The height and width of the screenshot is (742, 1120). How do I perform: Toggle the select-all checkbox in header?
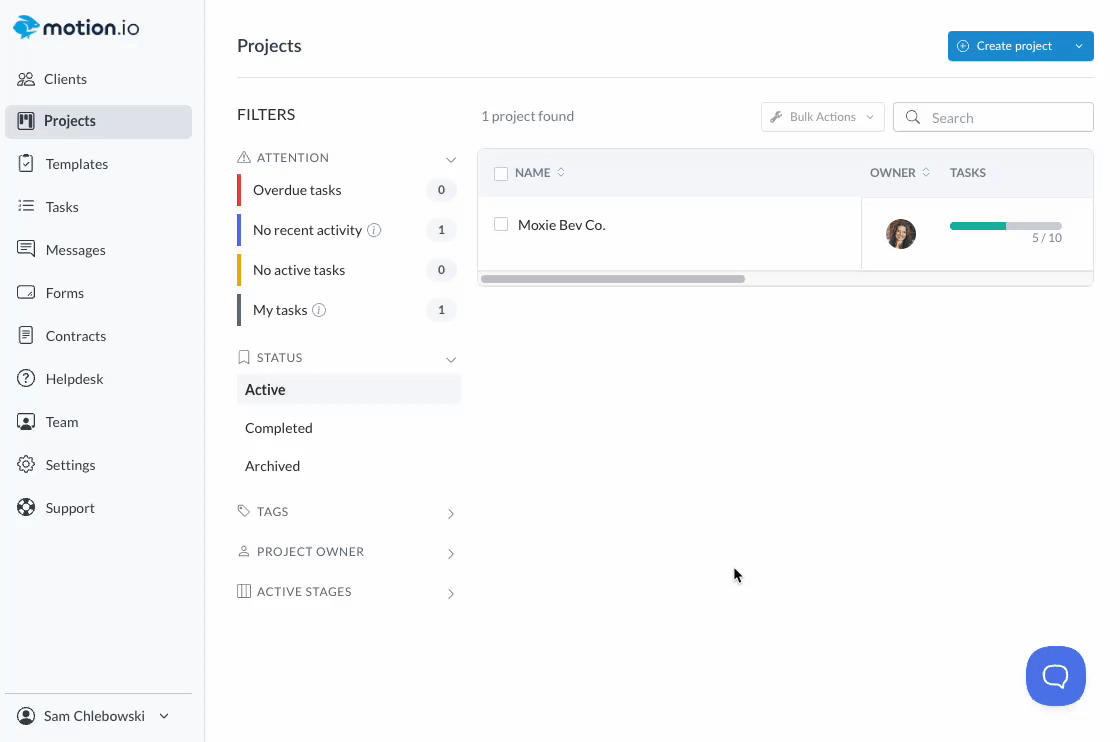(x=501, y=173)
